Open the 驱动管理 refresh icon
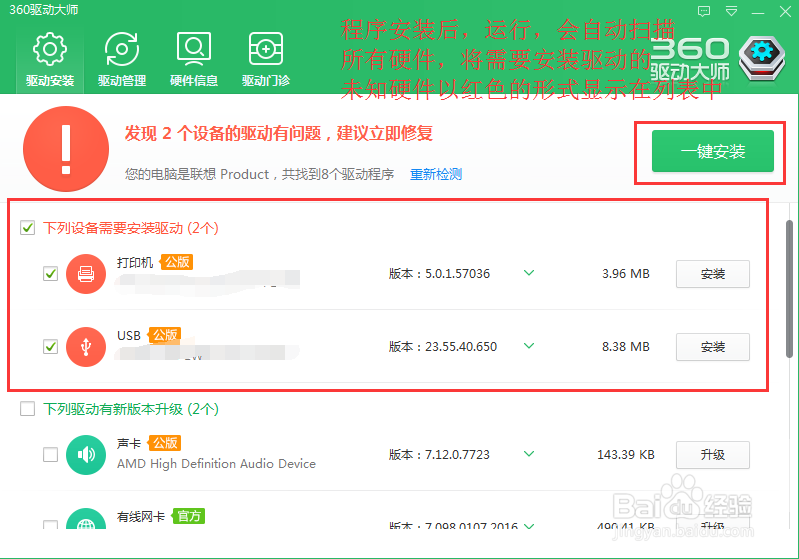Screen dimensions: 799x559 122,49
